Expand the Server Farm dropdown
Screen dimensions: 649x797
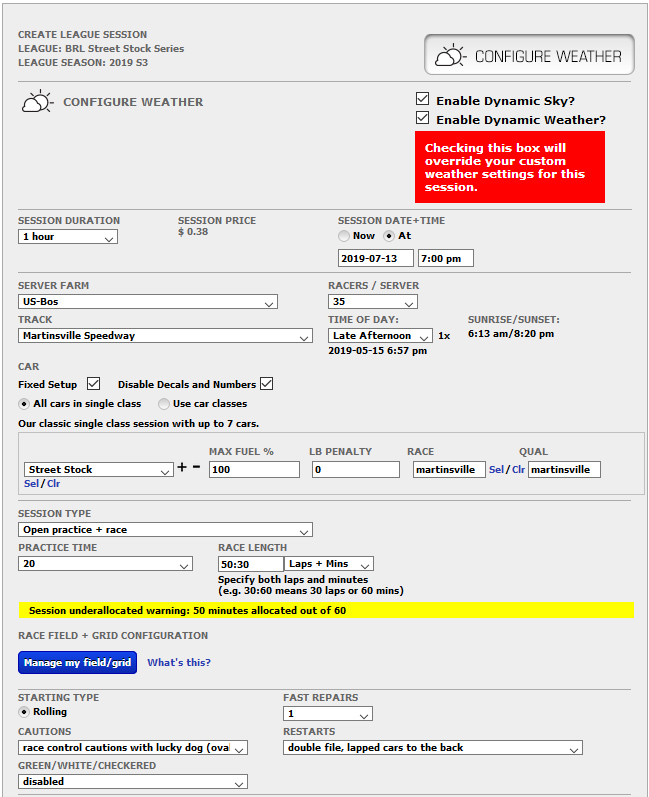pyautogui.click(x=148, y=302)
